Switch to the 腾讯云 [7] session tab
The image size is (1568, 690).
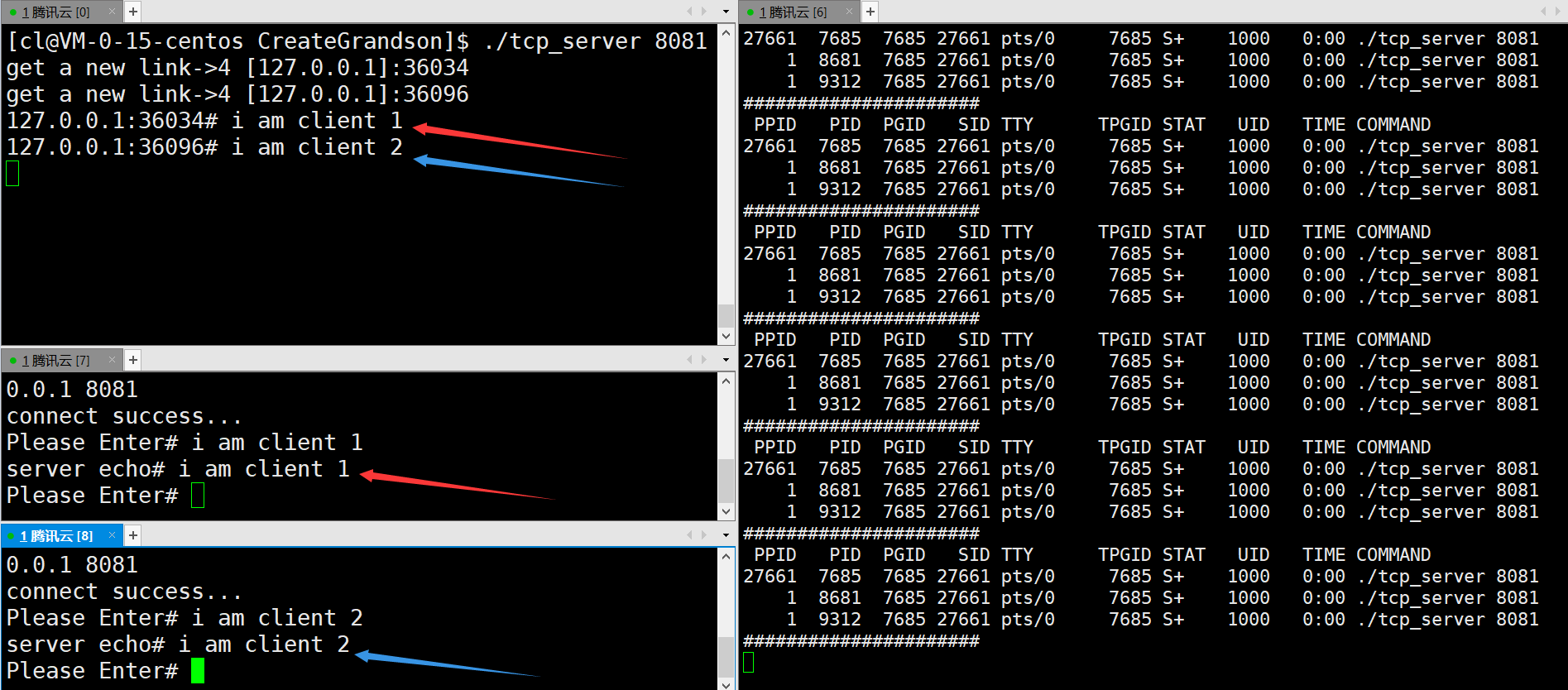click(x=55, y=361)
